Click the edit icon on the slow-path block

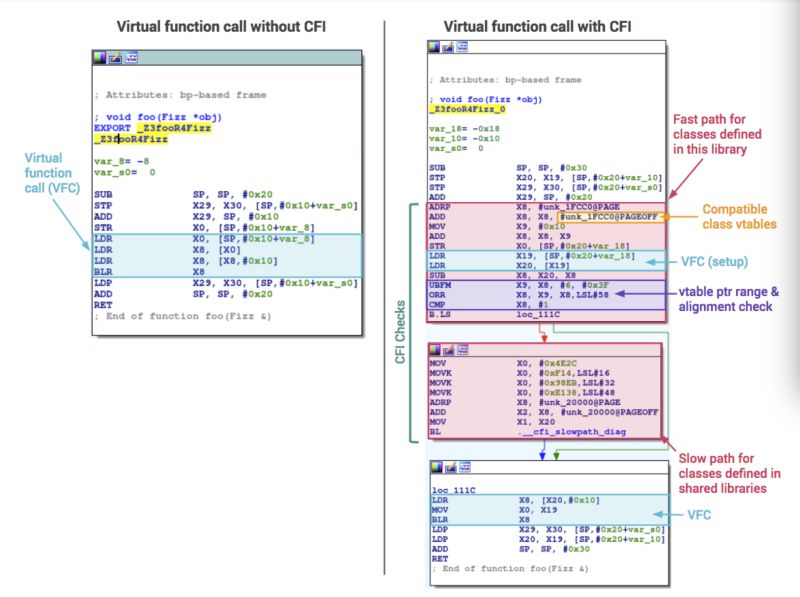(447, 351)
